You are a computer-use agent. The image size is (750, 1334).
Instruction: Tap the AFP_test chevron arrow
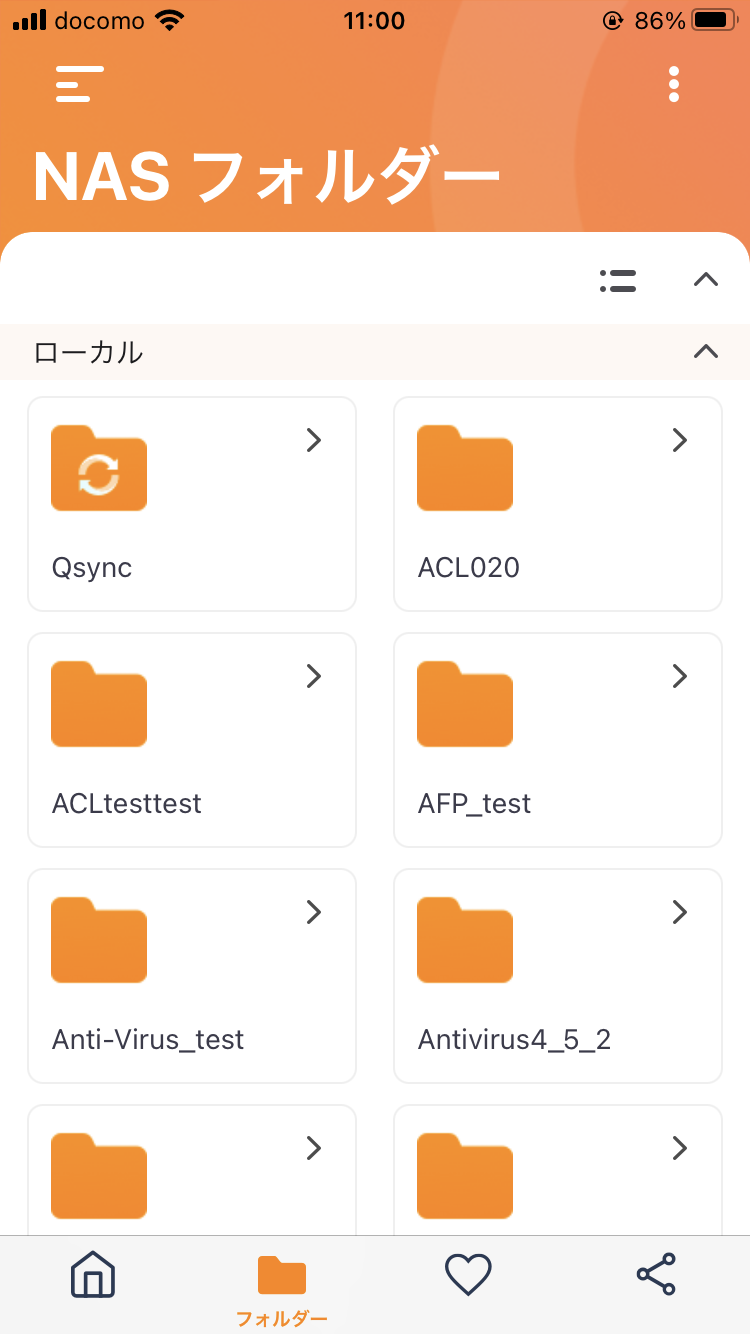tap(680, 676)
